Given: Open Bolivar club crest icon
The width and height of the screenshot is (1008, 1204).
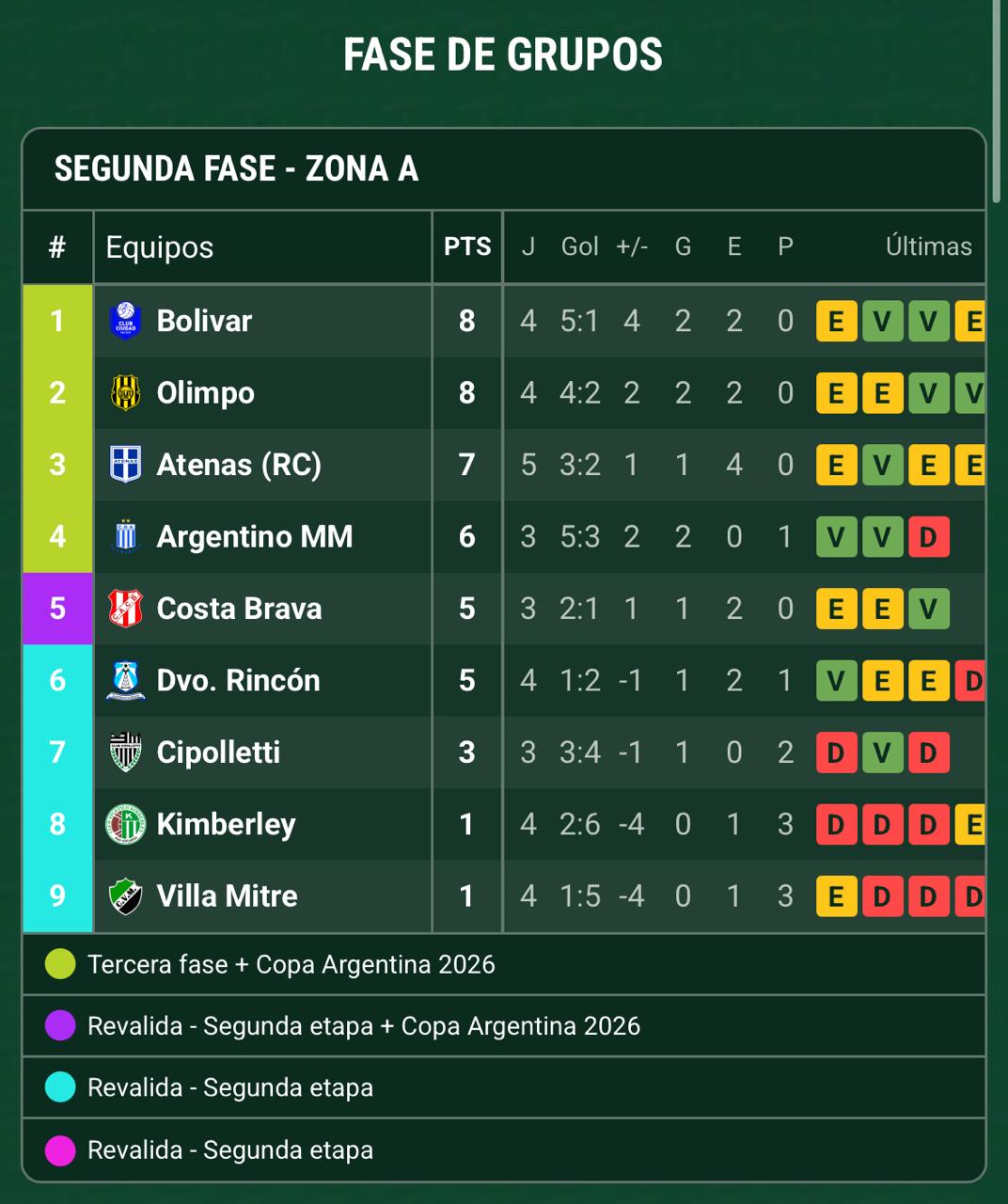Looking at the screenshot, I should click(125, 321).
